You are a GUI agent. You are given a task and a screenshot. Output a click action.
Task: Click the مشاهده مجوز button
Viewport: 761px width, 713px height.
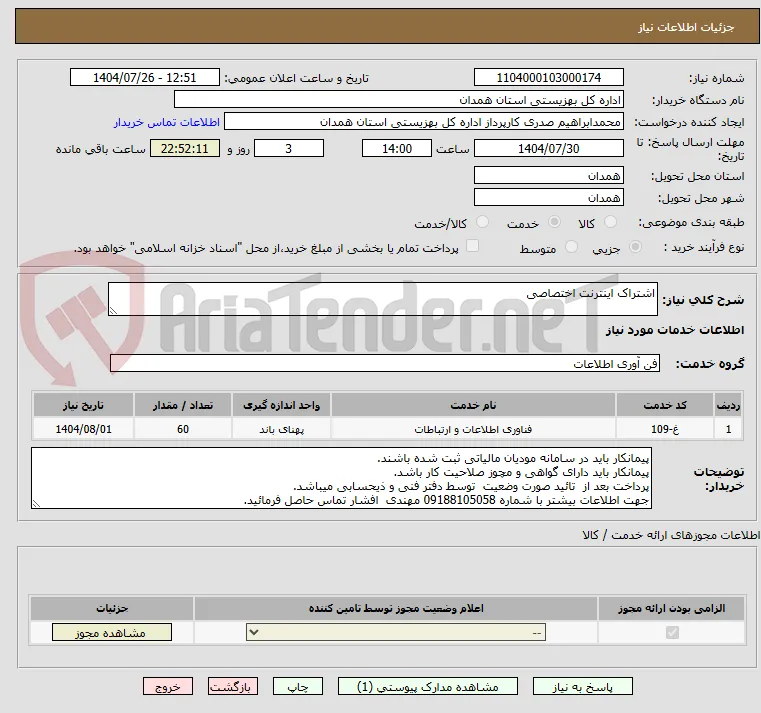[x=112, y=632]
